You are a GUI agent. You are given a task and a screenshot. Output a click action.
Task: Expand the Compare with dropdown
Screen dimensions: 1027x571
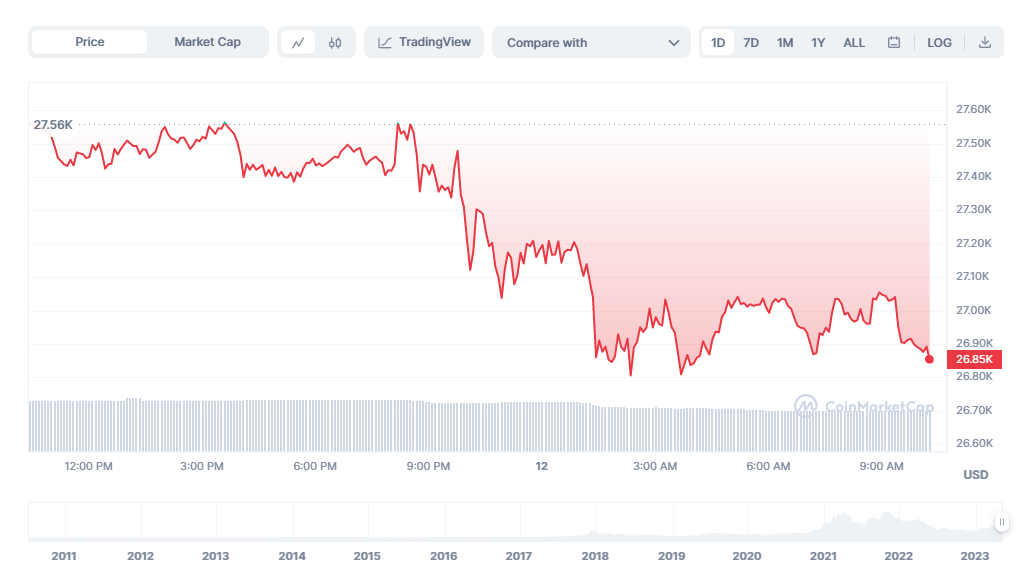(x=590, y=43)
